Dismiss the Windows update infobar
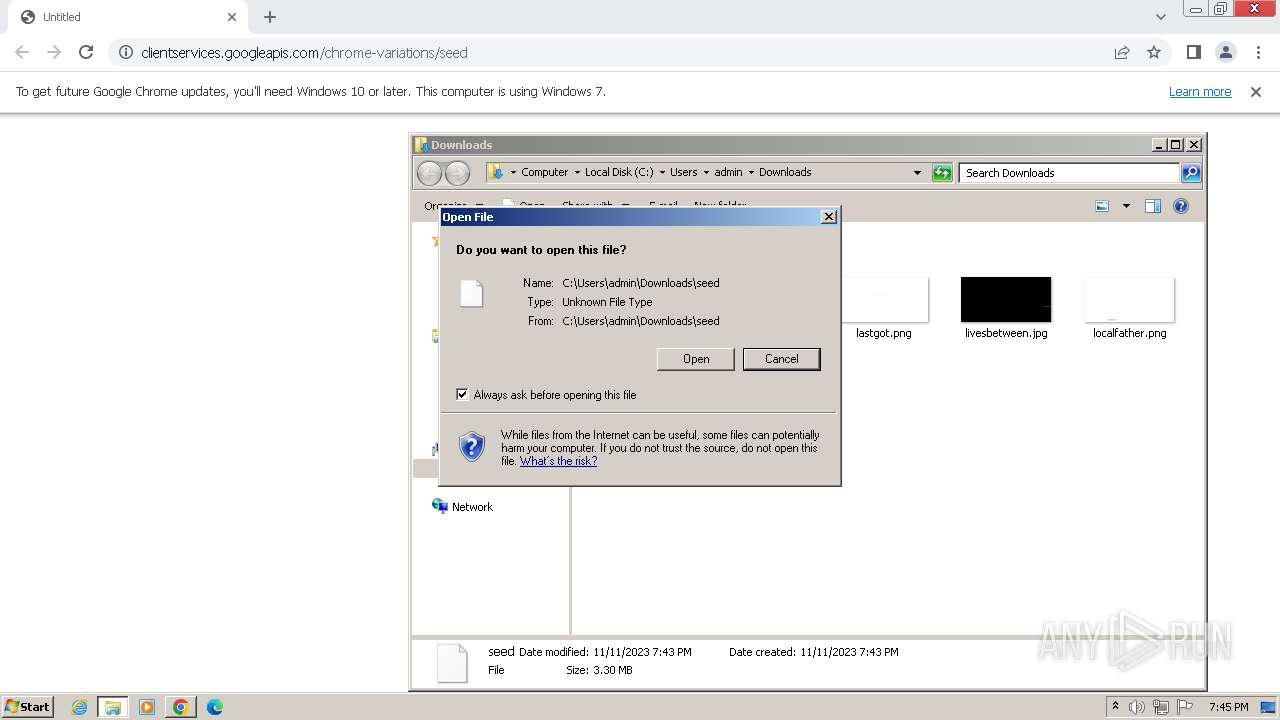 [x=1256, y=92]
